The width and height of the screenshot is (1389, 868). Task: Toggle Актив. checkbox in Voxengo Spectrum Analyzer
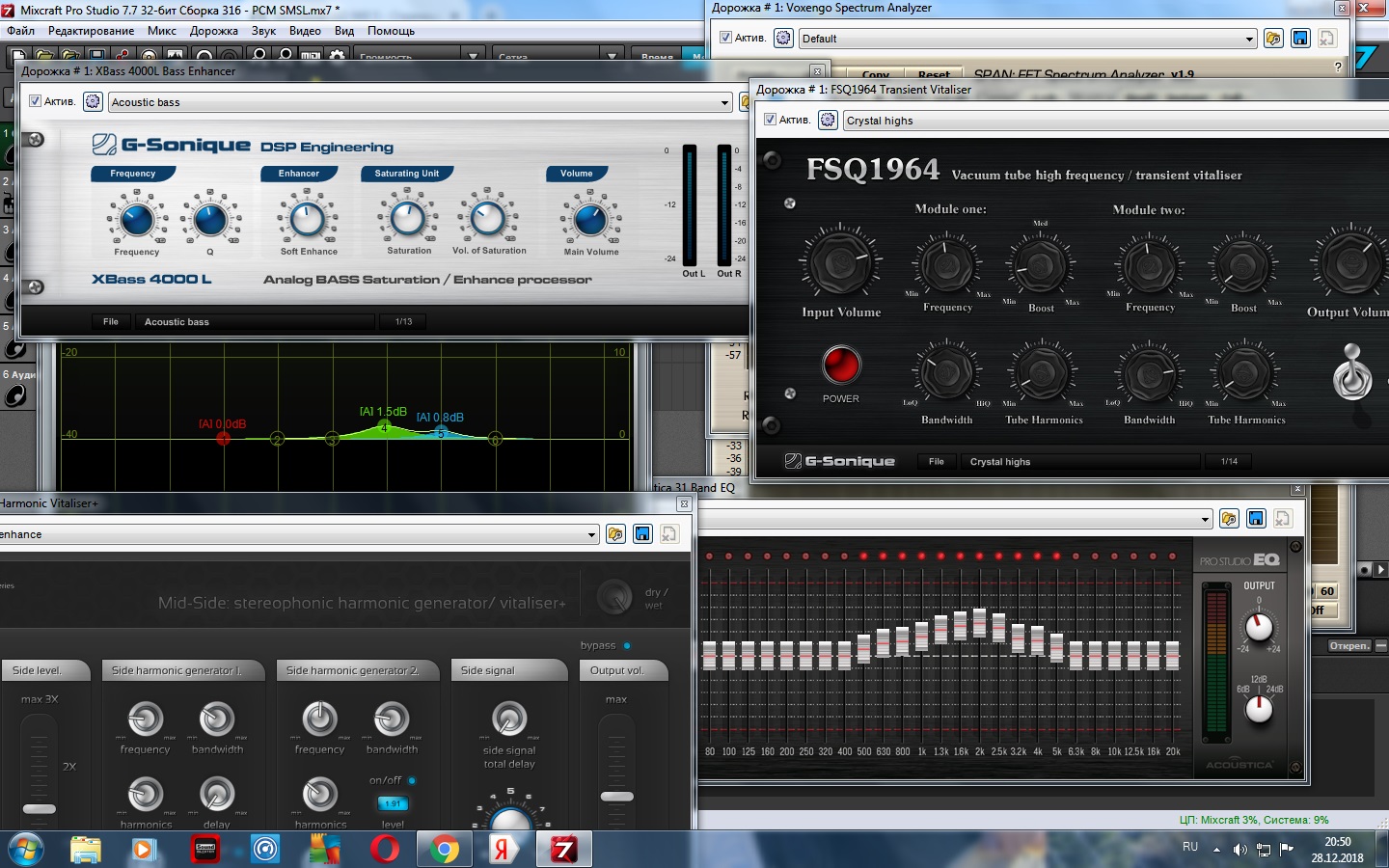[x=725, y=38]
